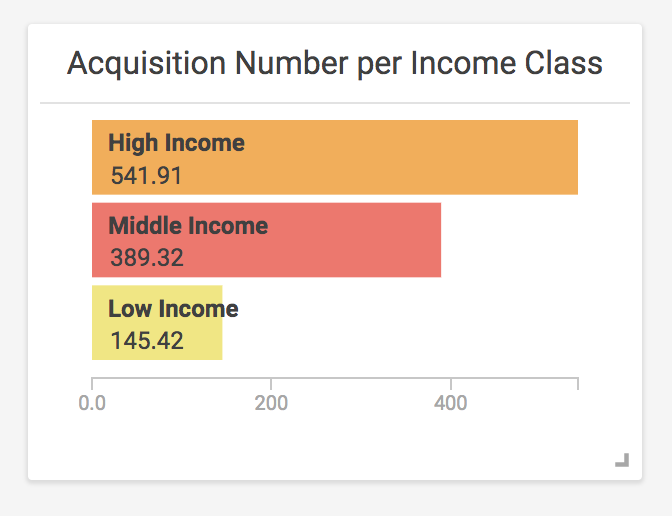Click the resize handle icon in card corner
Screen dimensions: 672x516
(x=622, y=460)
